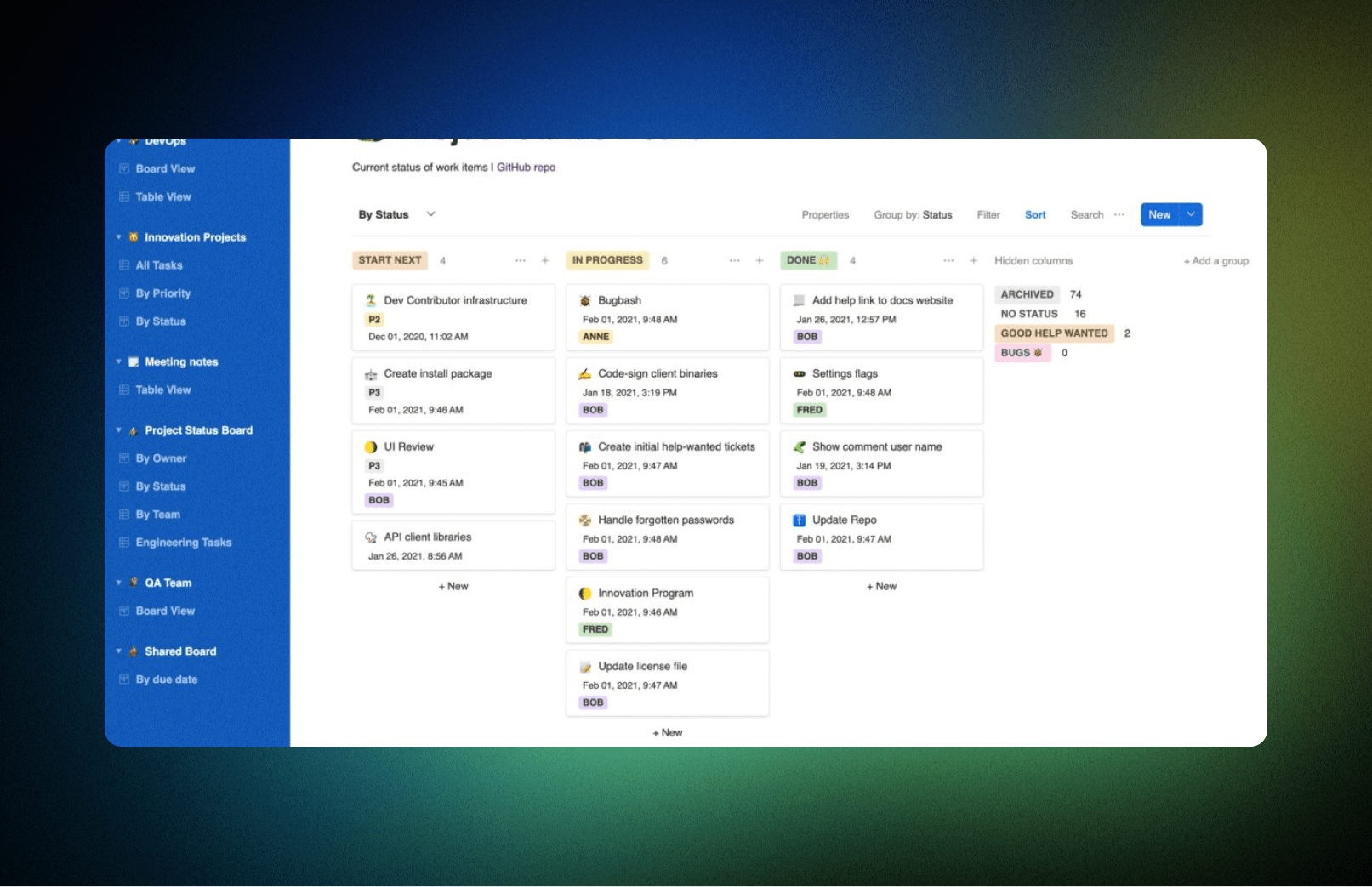Open options menu for IN PROGRESS column
Viewport: 1372px width, 887px height.
(735, 260)
